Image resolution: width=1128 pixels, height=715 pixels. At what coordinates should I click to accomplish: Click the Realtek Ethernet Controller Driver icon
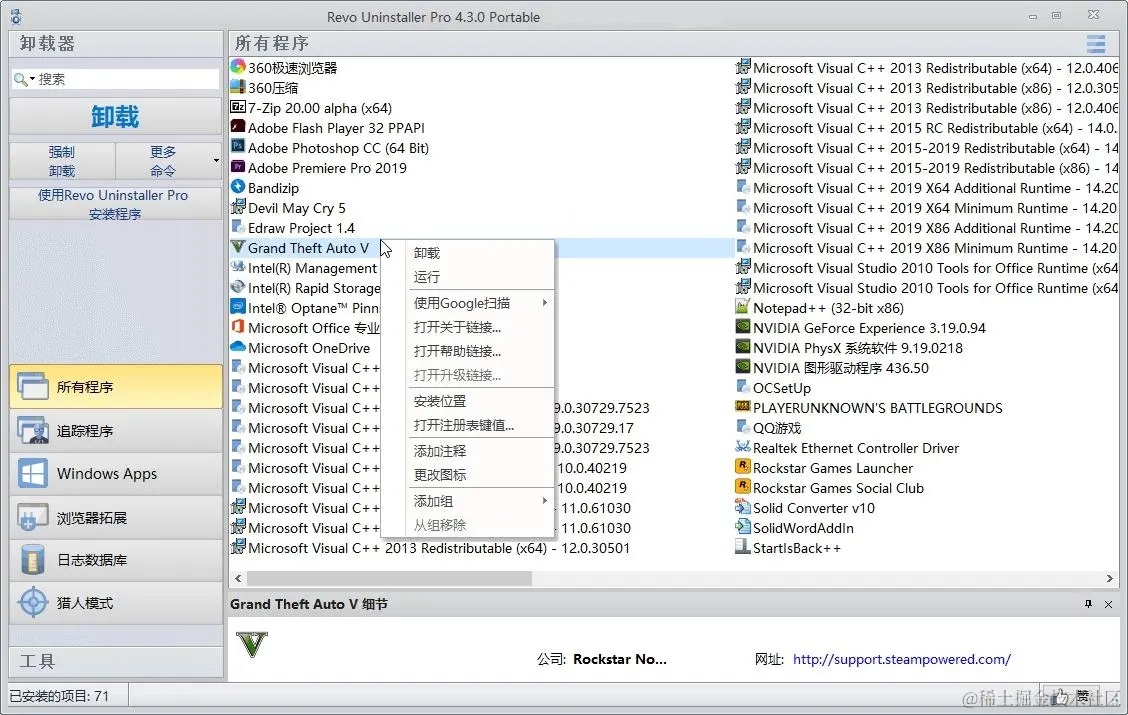click(742, 447)
